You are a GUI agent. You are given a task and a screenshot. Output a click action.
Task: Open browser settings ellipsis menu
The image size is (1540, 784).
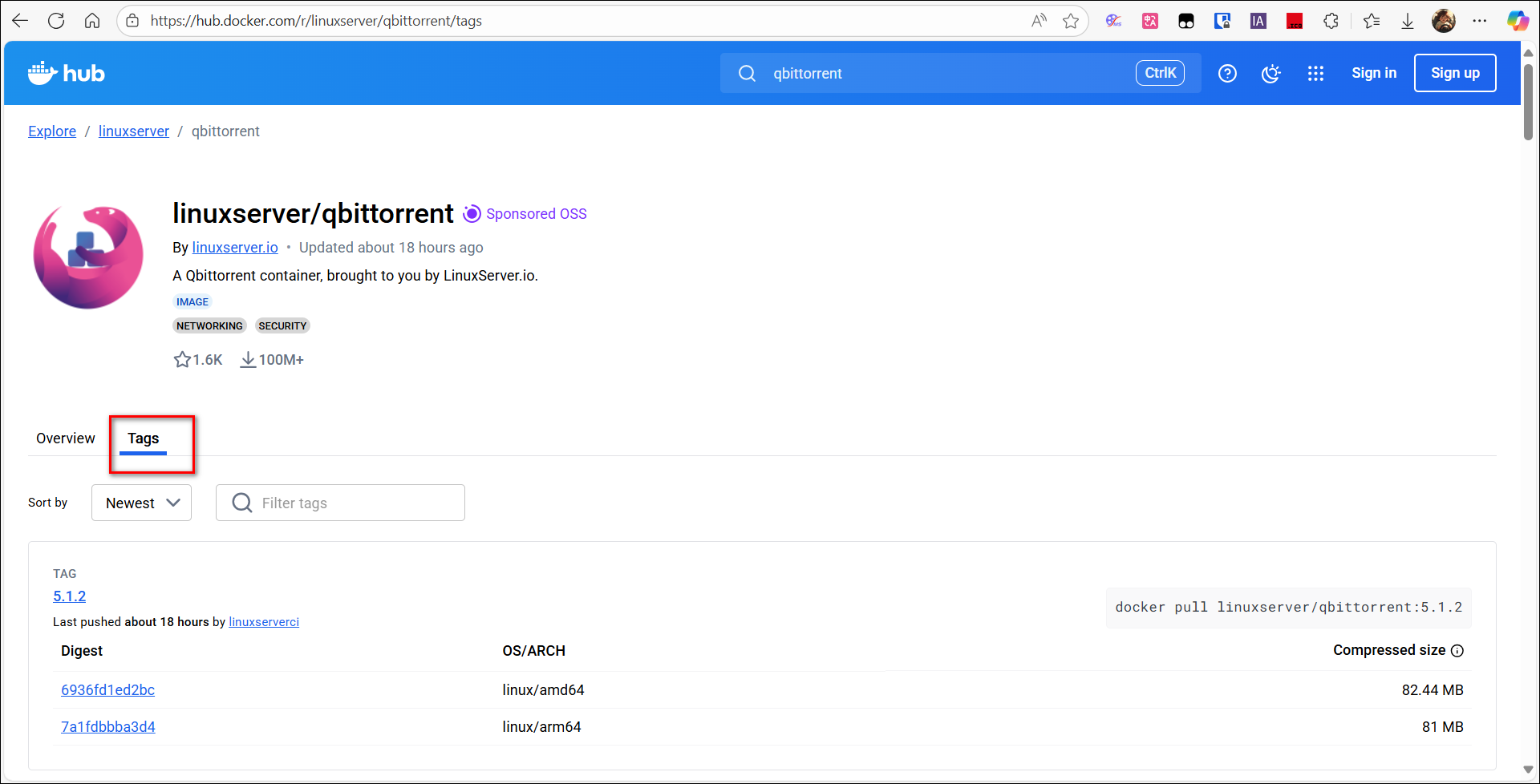1480,21
